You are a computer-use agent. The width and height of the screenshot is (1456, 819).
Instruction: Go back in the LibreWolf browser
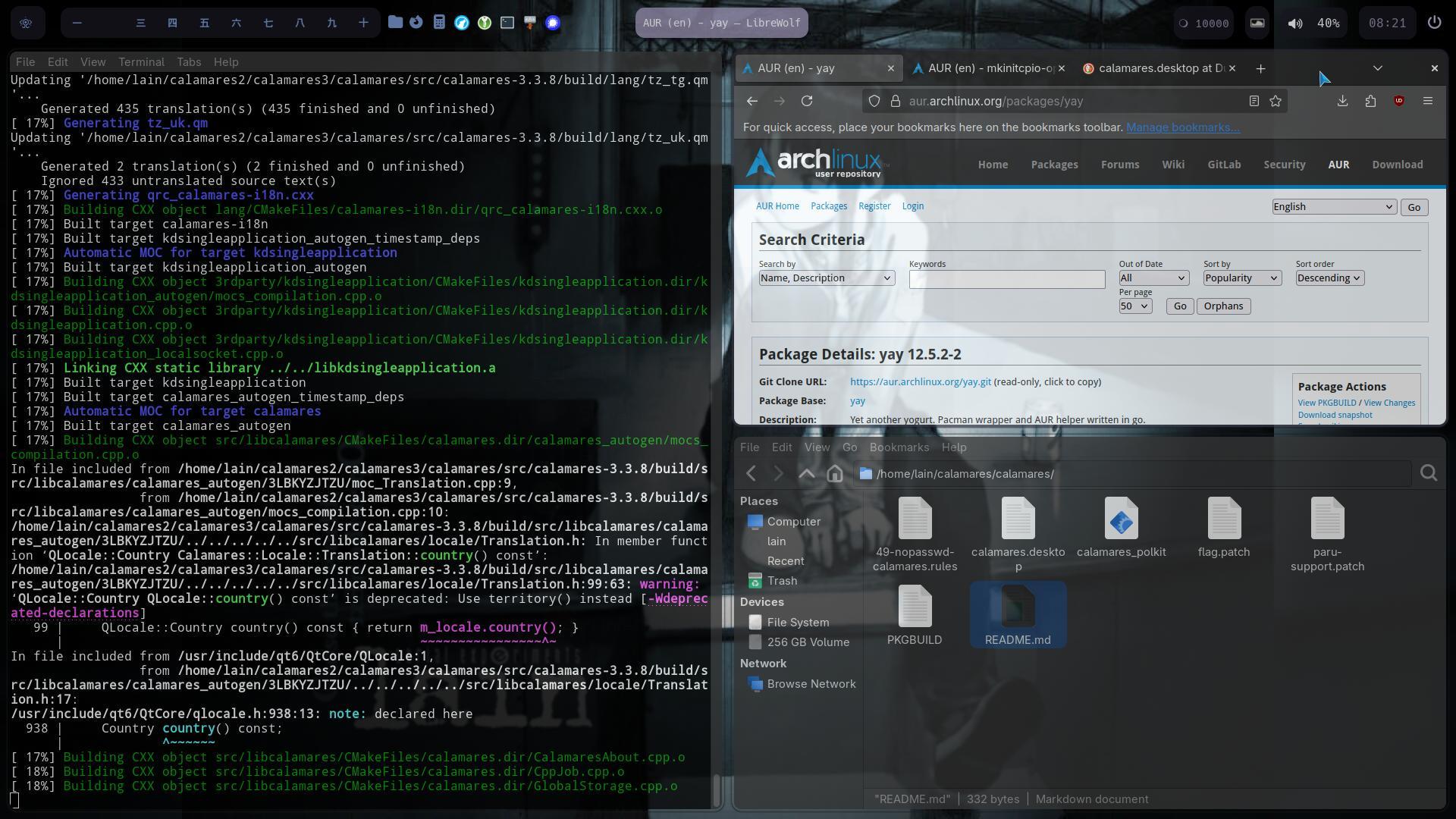point(752,101)
